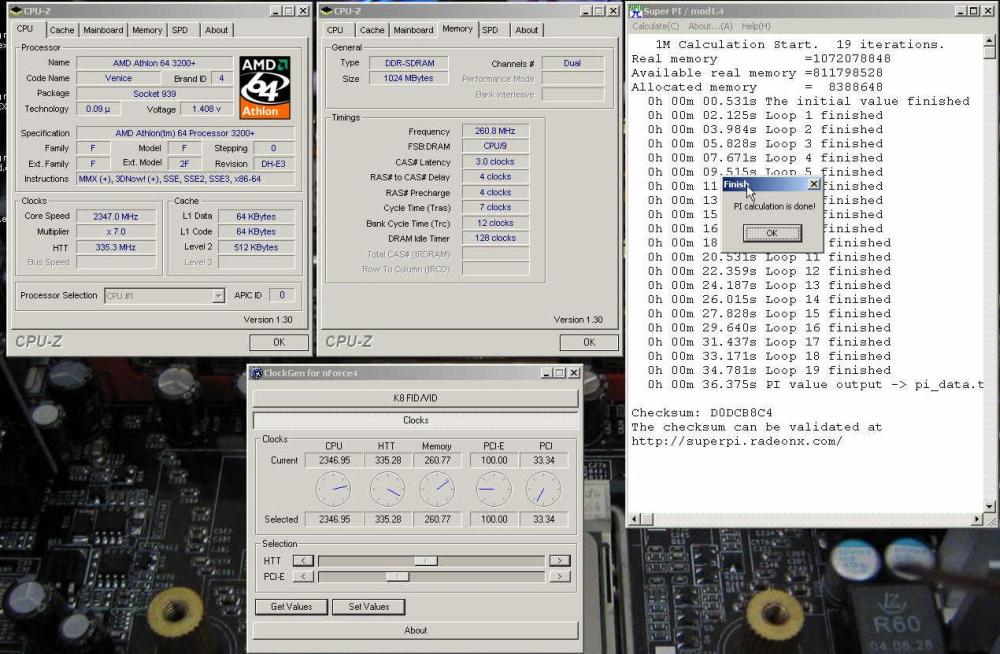
Task: Open Mainboard tab in right CPU-Z window
Action: click(x=413, y=30)
